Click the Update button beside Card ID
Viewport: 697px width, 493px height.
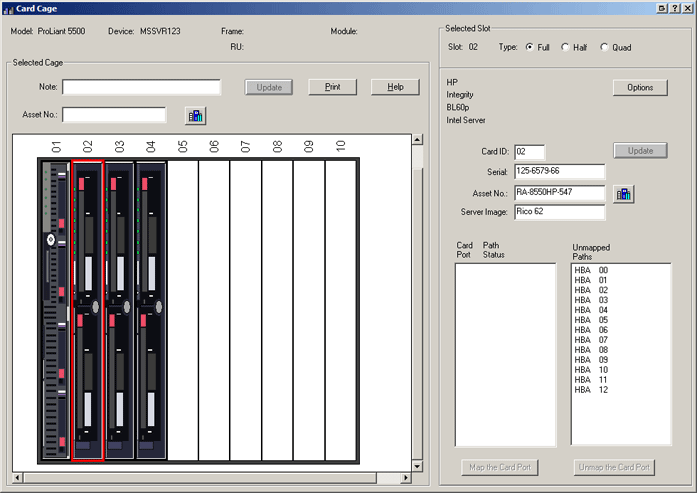(x=640, y=151)
